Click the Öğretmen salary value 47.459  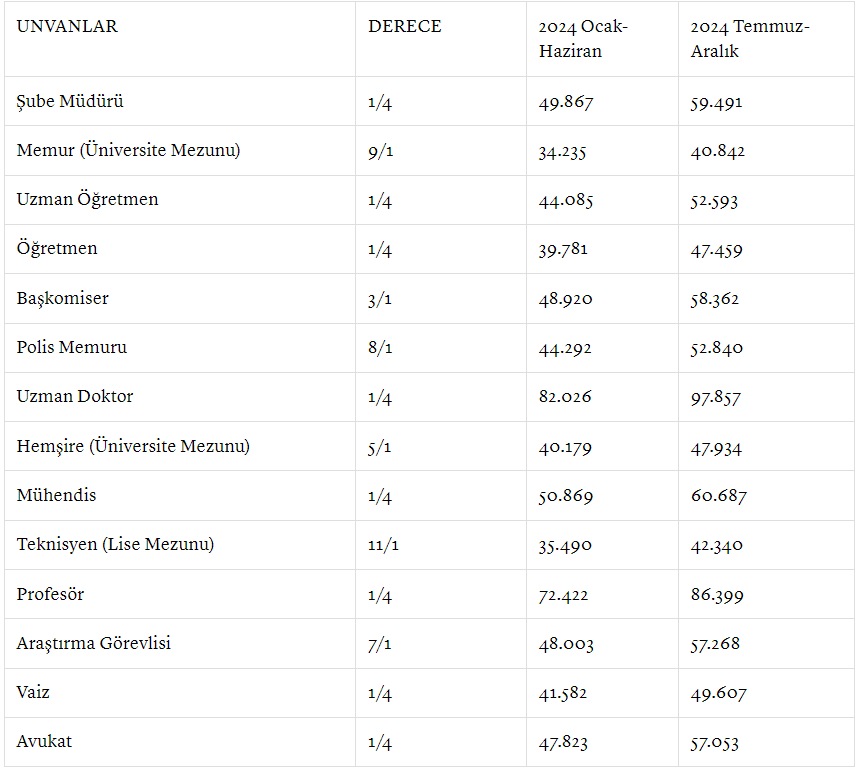716,250
